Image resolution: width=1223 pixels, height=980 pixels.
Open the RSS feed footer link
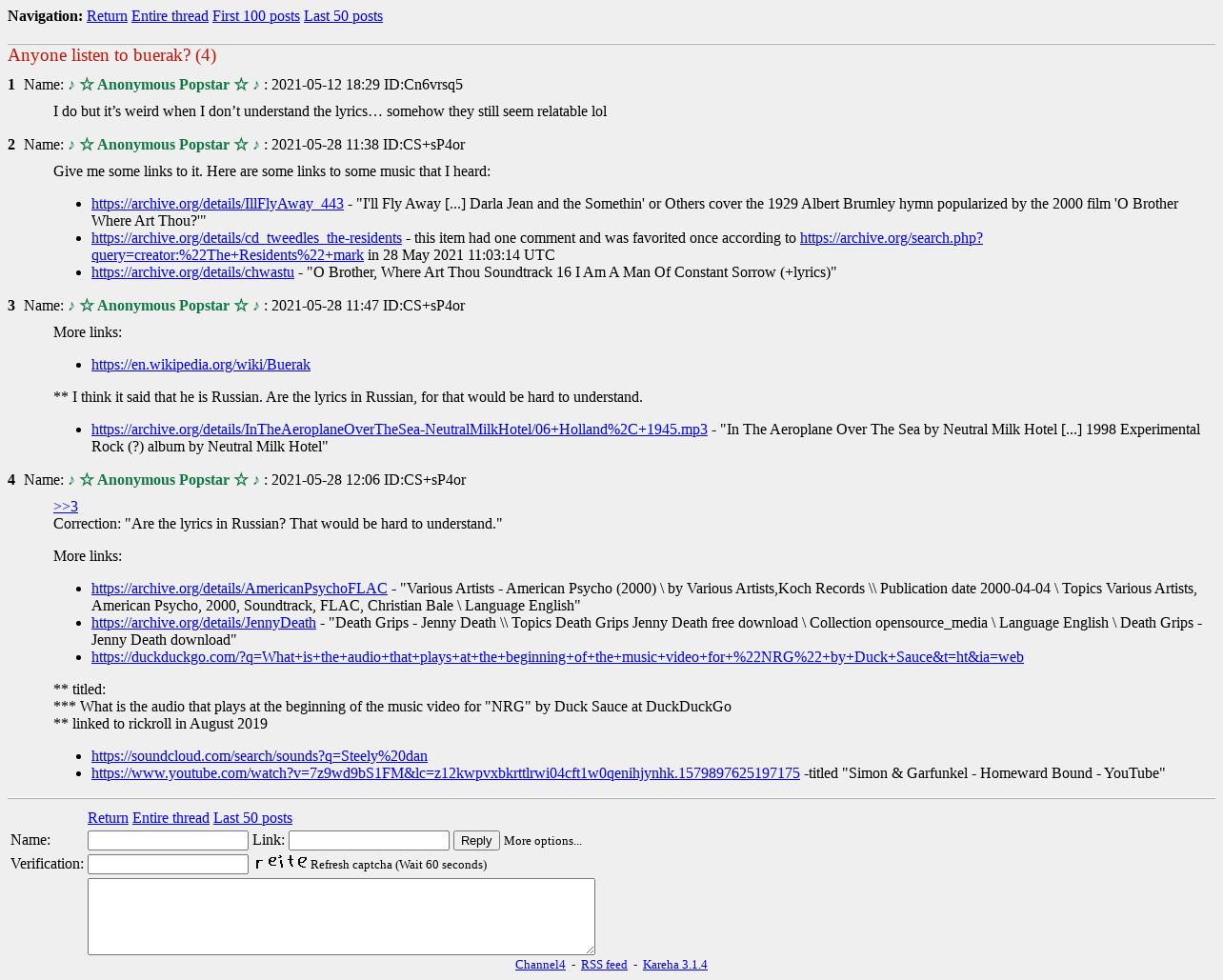[604, 965]
